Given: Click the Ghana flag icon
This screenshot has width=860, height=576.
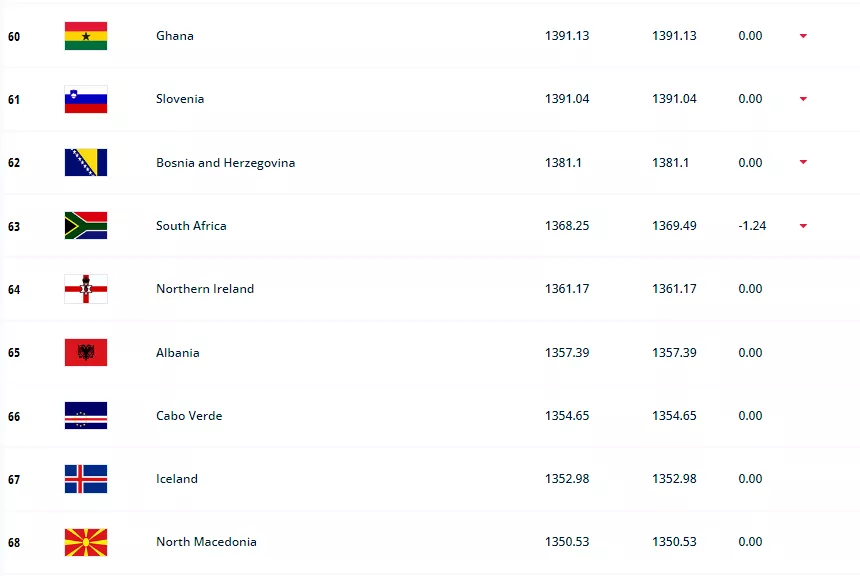Looking at the screenshot, I should click(85, 36).
